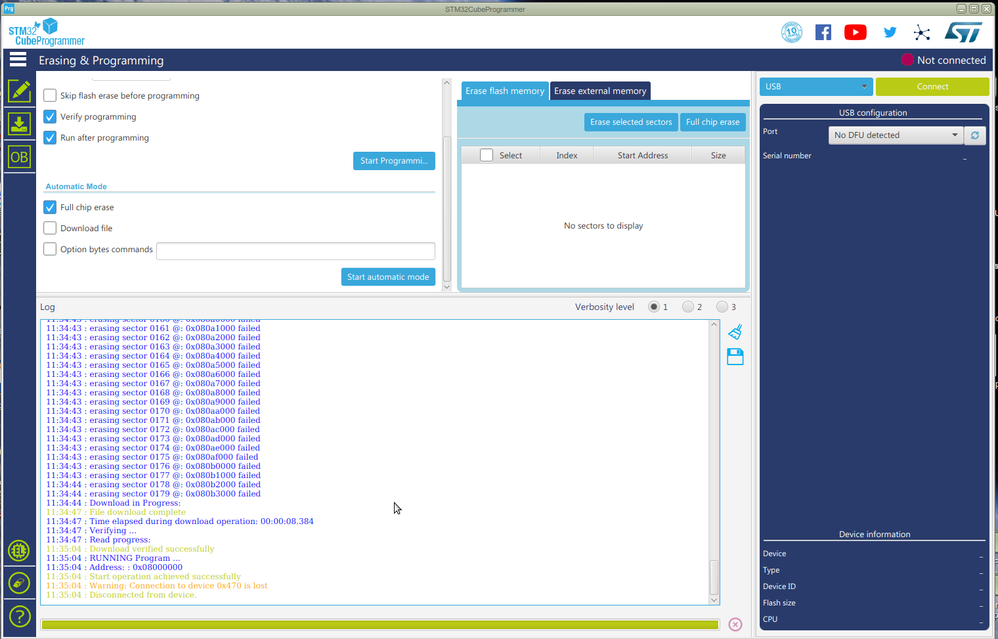Set verbosity level to 2

pos(687,307)
